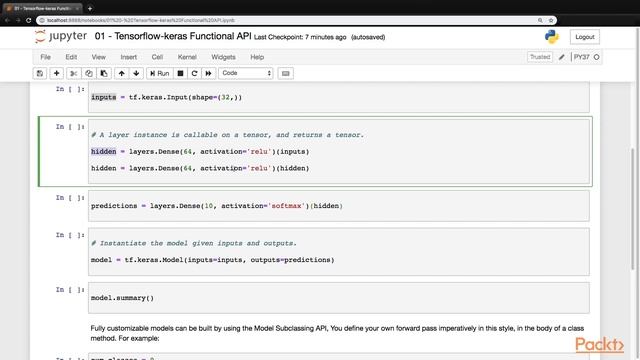
Task: Cut selected cells with scissors icon
Action: coord(73,73)
